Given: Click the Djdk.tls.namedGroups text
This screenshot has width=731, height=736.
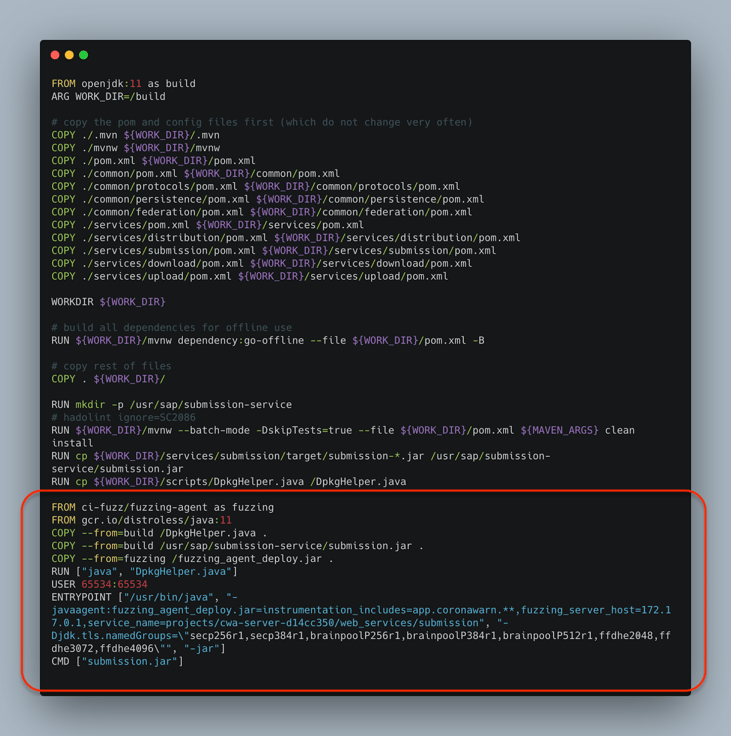Looking at the screenshot, I should (114, 636).
